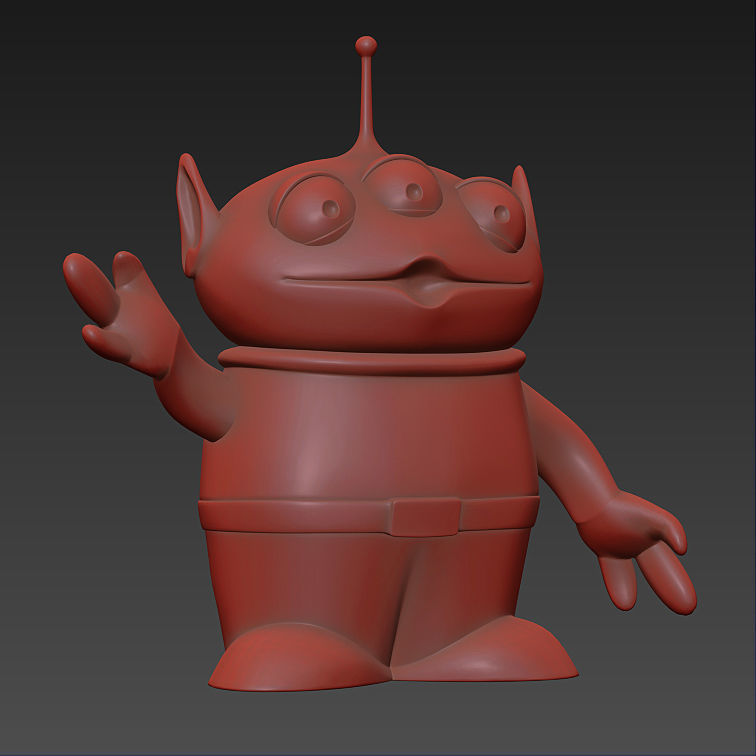Click the ball tip of the alien's antenna
Viewport: 756px width, 756px height.
pyautogui.click(x=366, y=46)
